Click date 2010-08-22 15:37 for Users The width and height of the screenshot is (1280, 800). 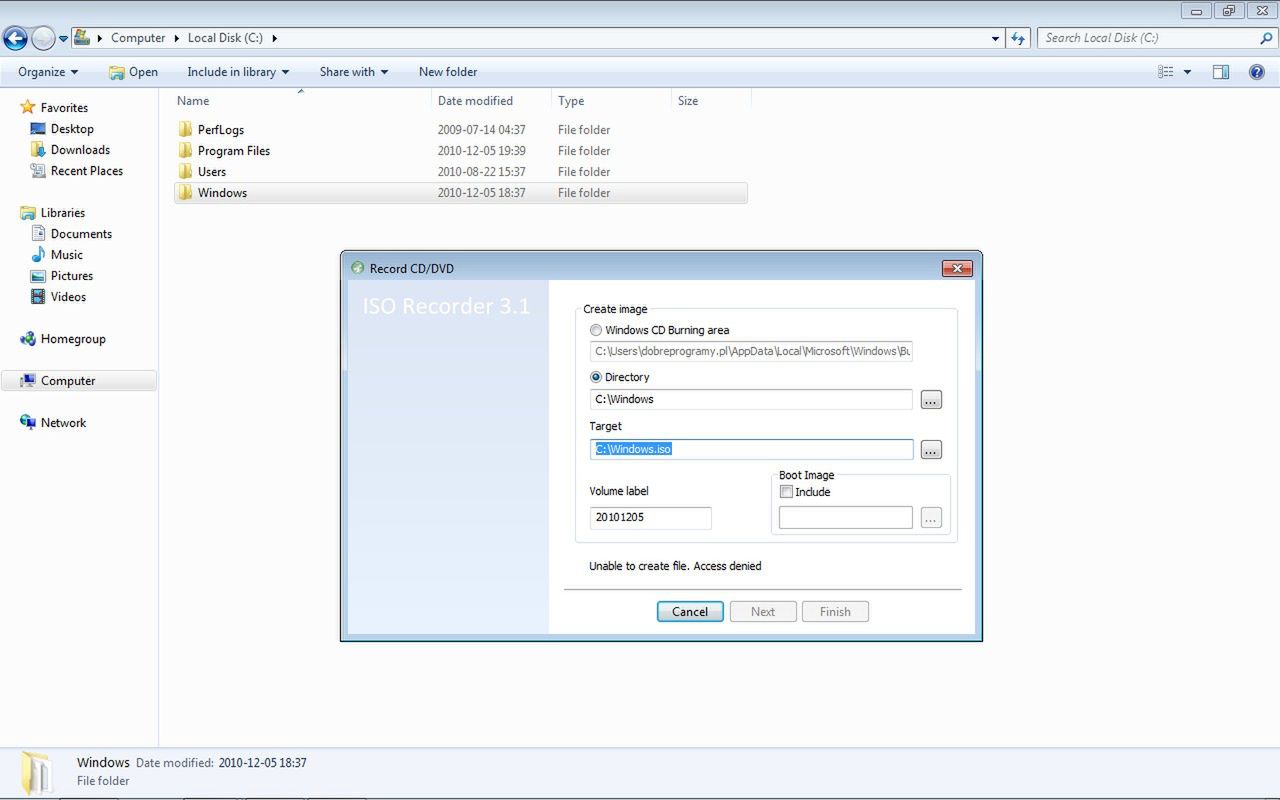pos(481,172)
